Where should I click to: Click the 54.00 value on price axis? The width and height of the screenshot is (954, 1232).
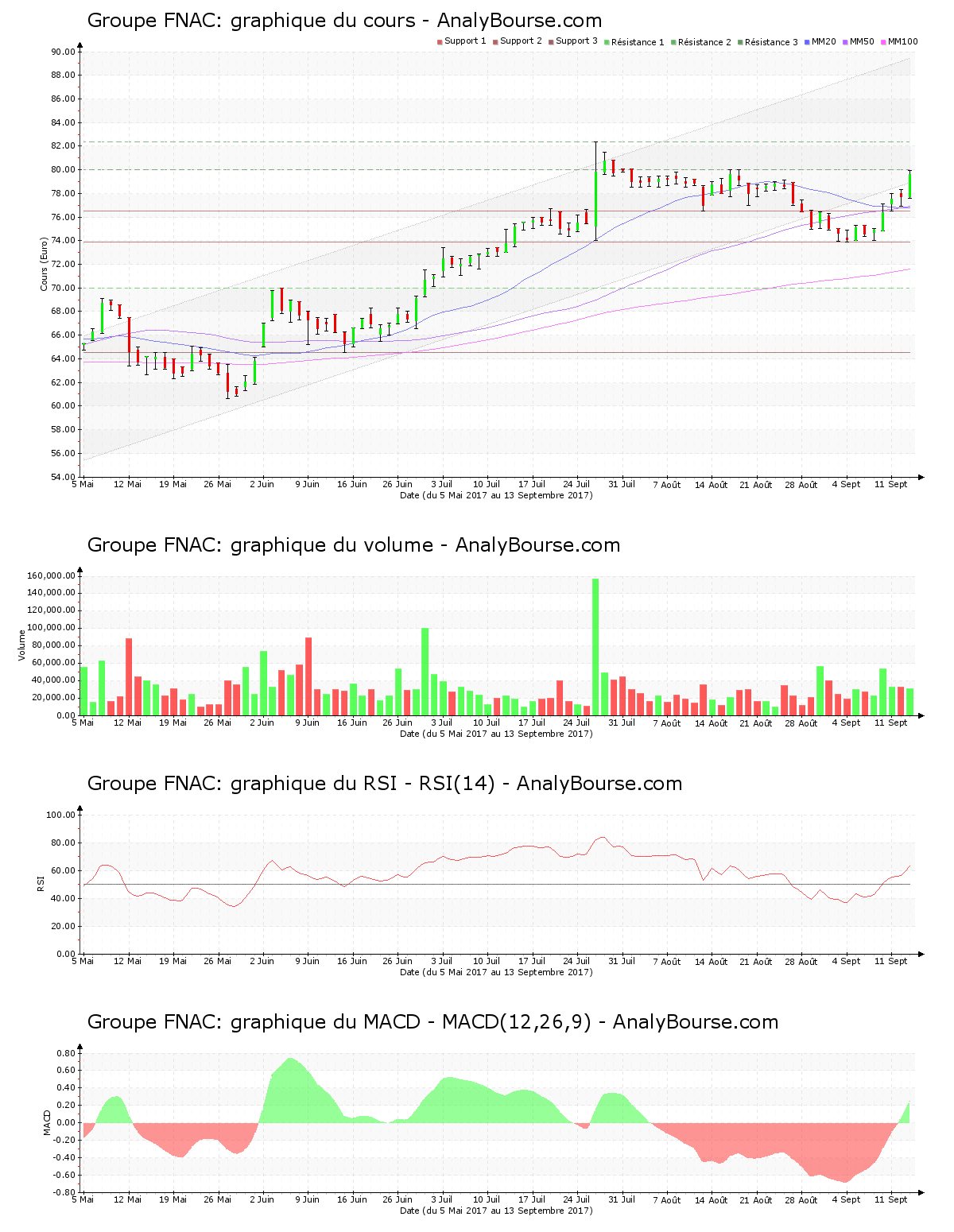pos(63,477)
